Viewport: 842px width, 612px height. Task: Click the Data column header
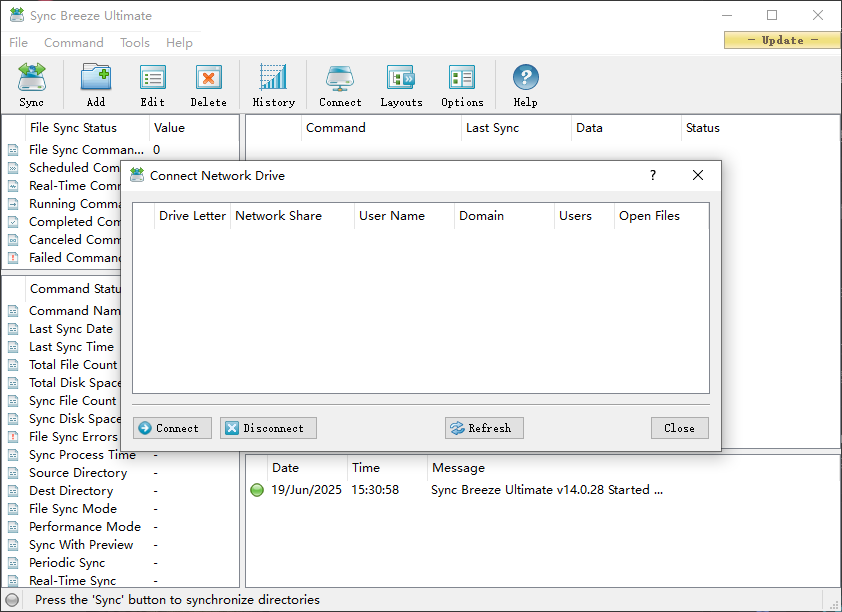click(x=626, y=128)
